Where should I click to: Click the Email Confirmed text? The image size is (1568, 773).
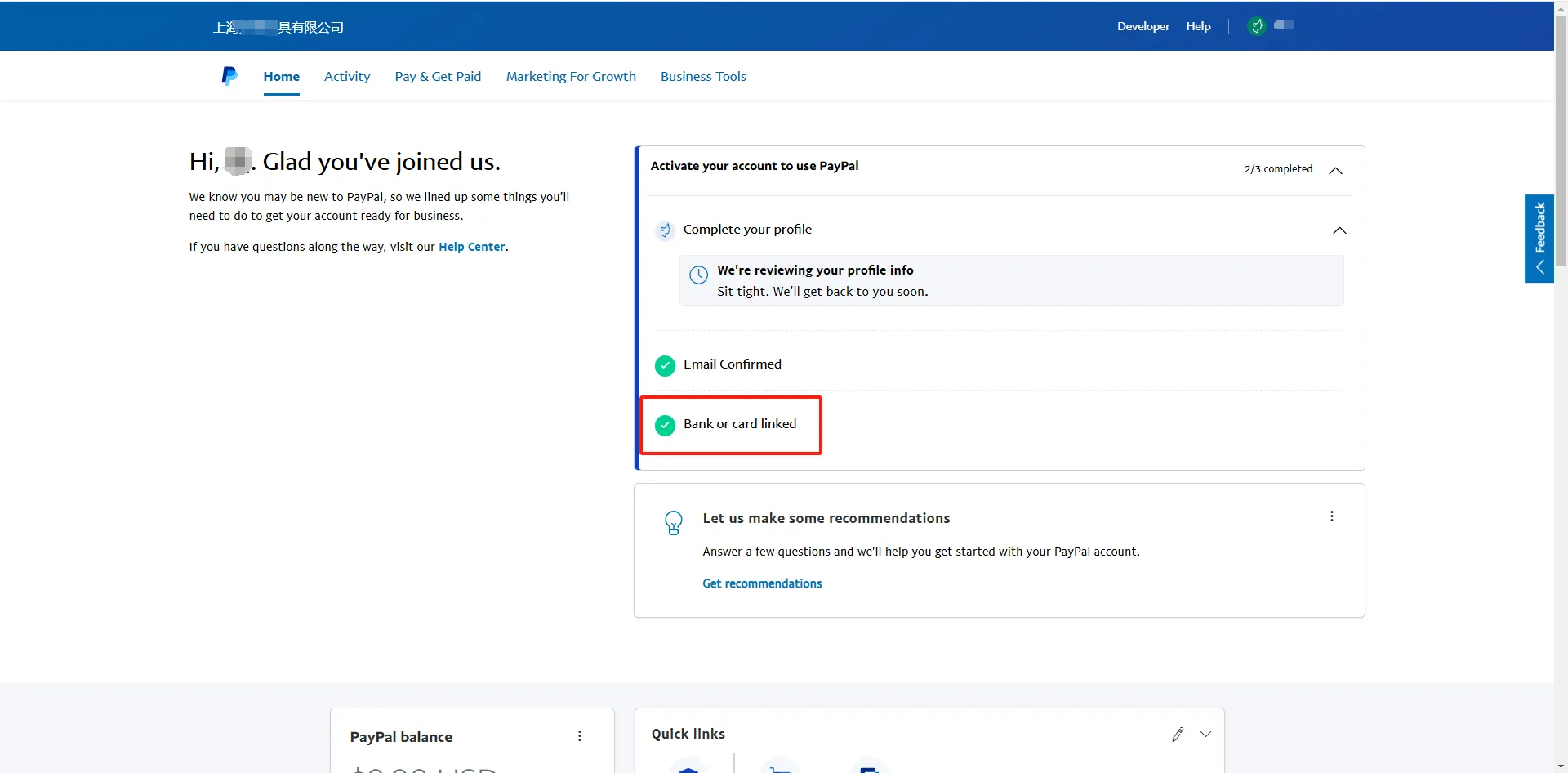pyautogui.click(x=733, y=364)
